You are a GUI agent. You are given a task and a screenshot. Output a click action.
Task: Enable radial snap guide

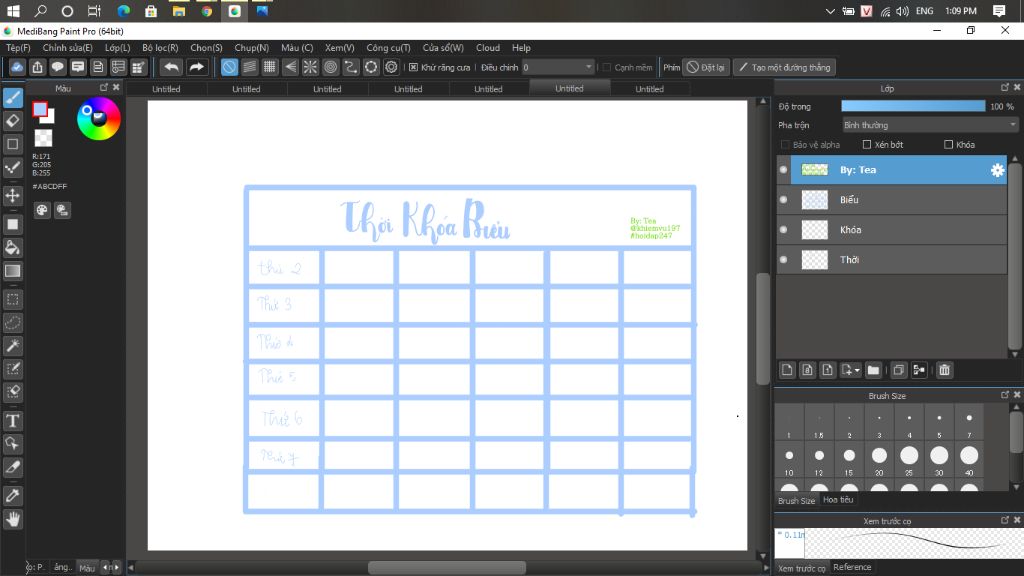310,67
